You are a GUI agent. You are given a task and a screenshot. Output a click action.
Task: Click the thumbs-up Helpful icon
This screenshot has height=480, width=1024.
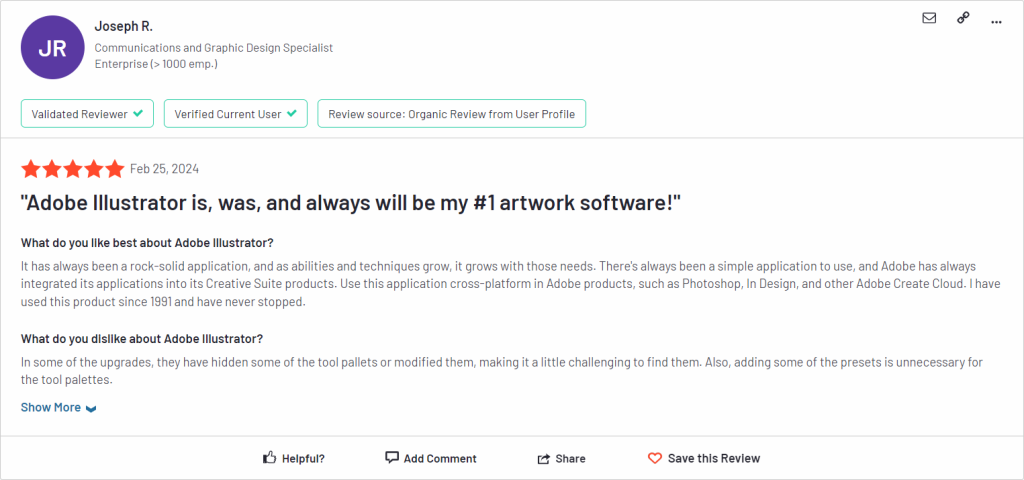point(270,458)
